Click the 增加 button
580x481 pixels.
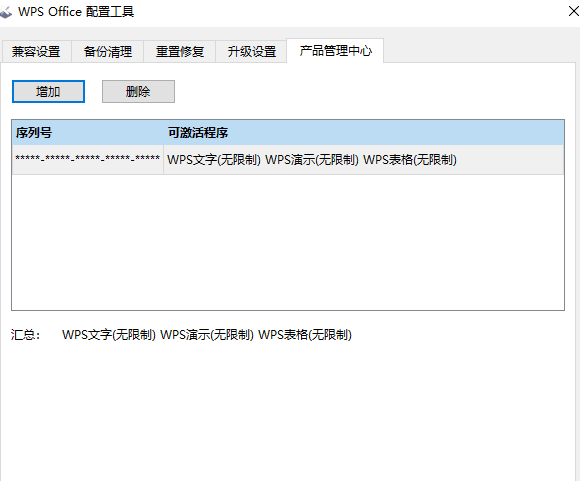(x=48, y=91)
